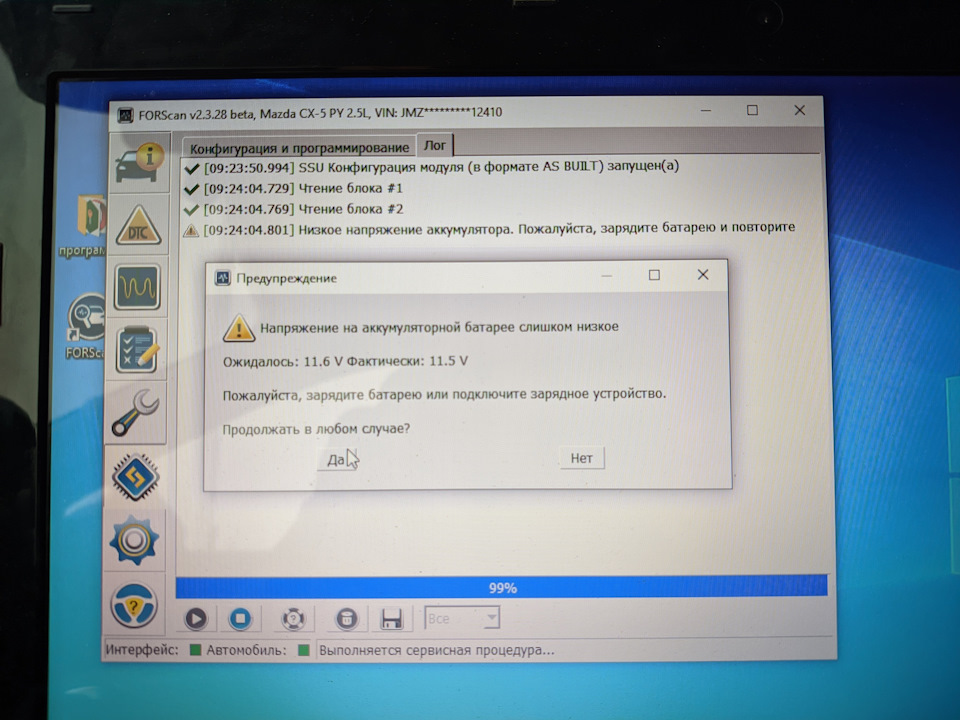Click "Да" to continue anyway
The width and height of the screenshot is (960, 720).
pos(336,459)
